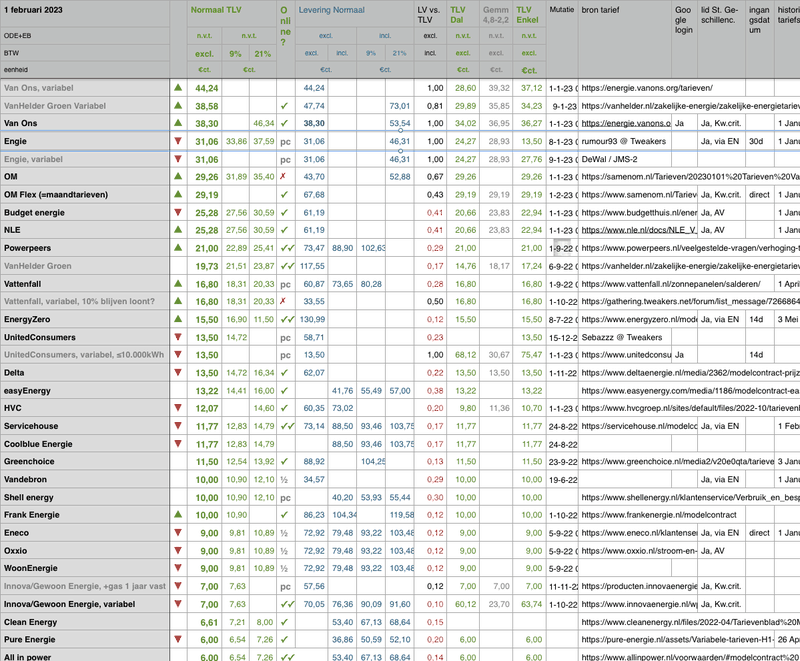This screenshot has width=800, height=661.
Task: Select the 'eenheid' label cell
Action: (x=85, y=70)
